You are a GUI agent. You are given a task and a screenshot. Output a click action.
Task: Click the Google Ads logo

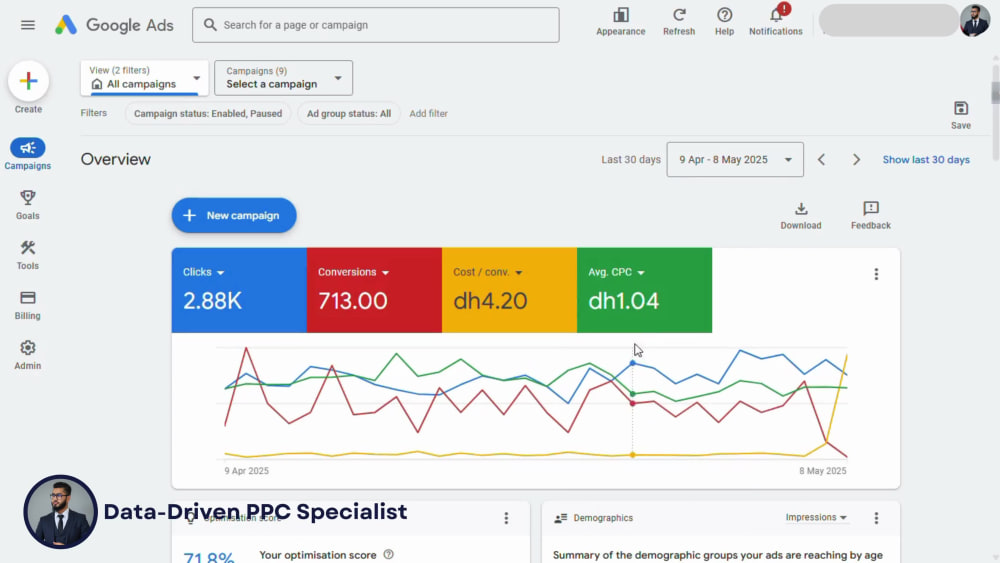coord(114,25)
